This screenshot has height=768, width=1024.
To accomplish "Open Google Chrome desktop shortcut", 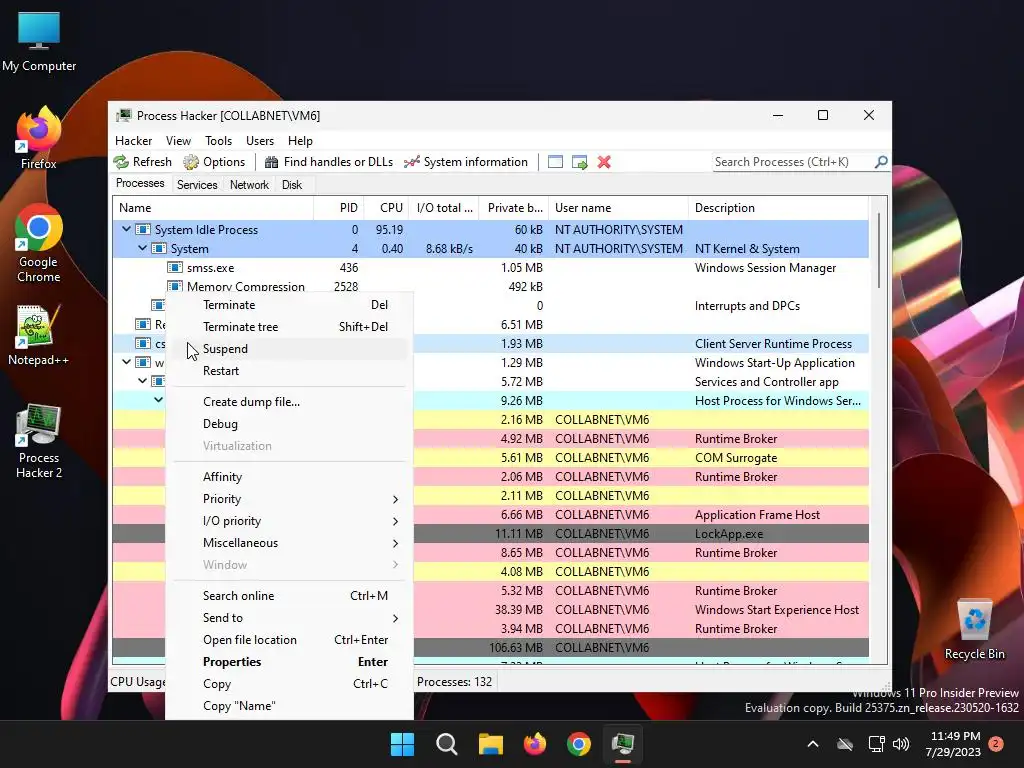I will pyautogui.click(x=39, y=244).
